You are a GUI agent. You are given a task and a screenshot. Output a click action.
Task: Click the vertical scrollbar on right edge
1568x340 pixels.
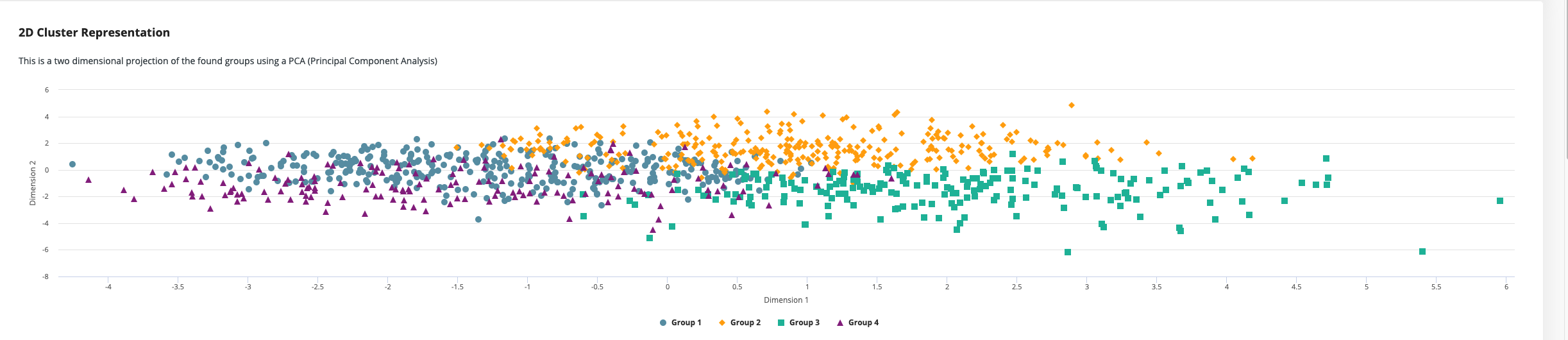point(1565,77)
